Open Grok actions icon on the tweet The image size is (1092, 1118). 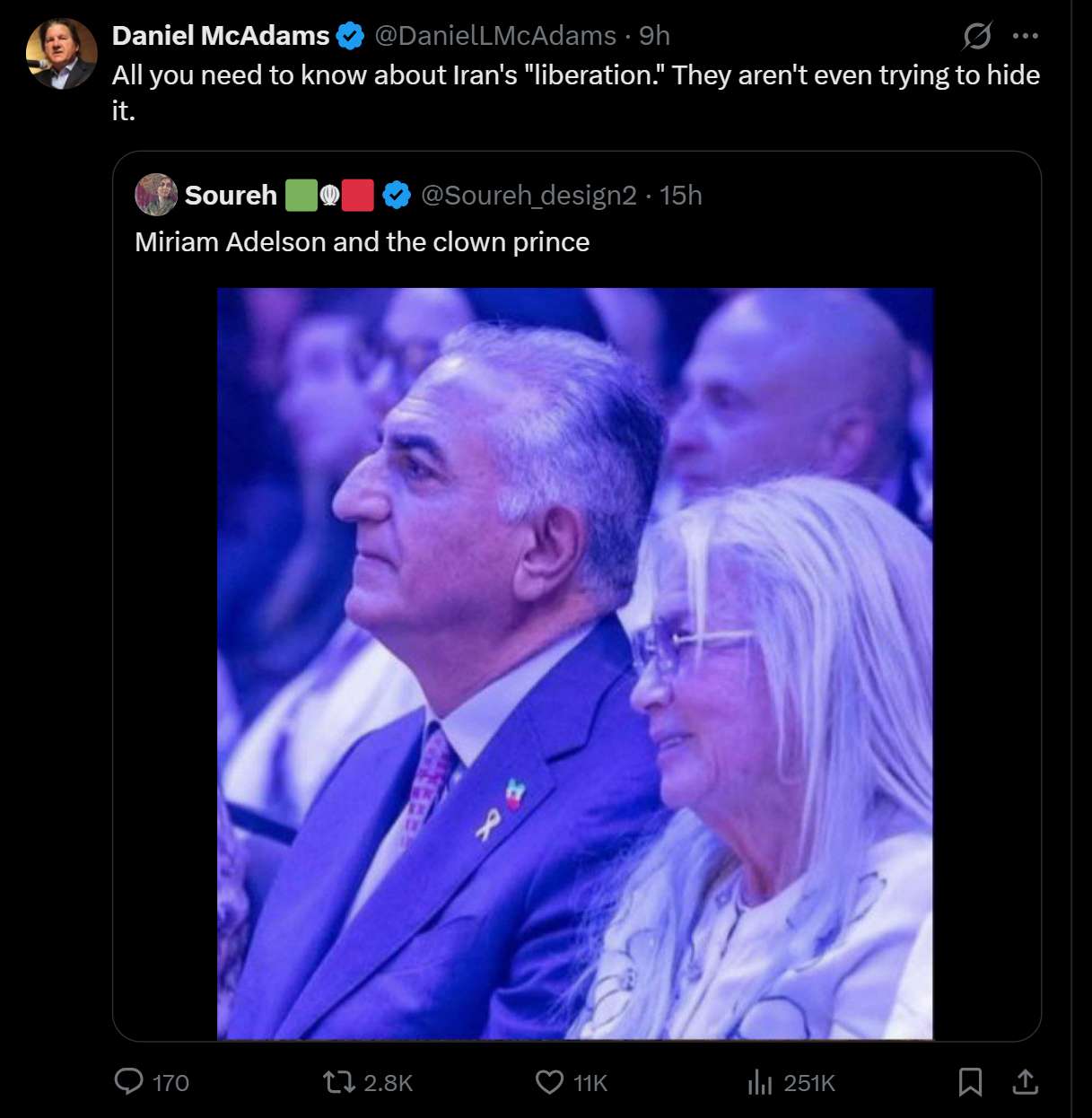[976, 36]
